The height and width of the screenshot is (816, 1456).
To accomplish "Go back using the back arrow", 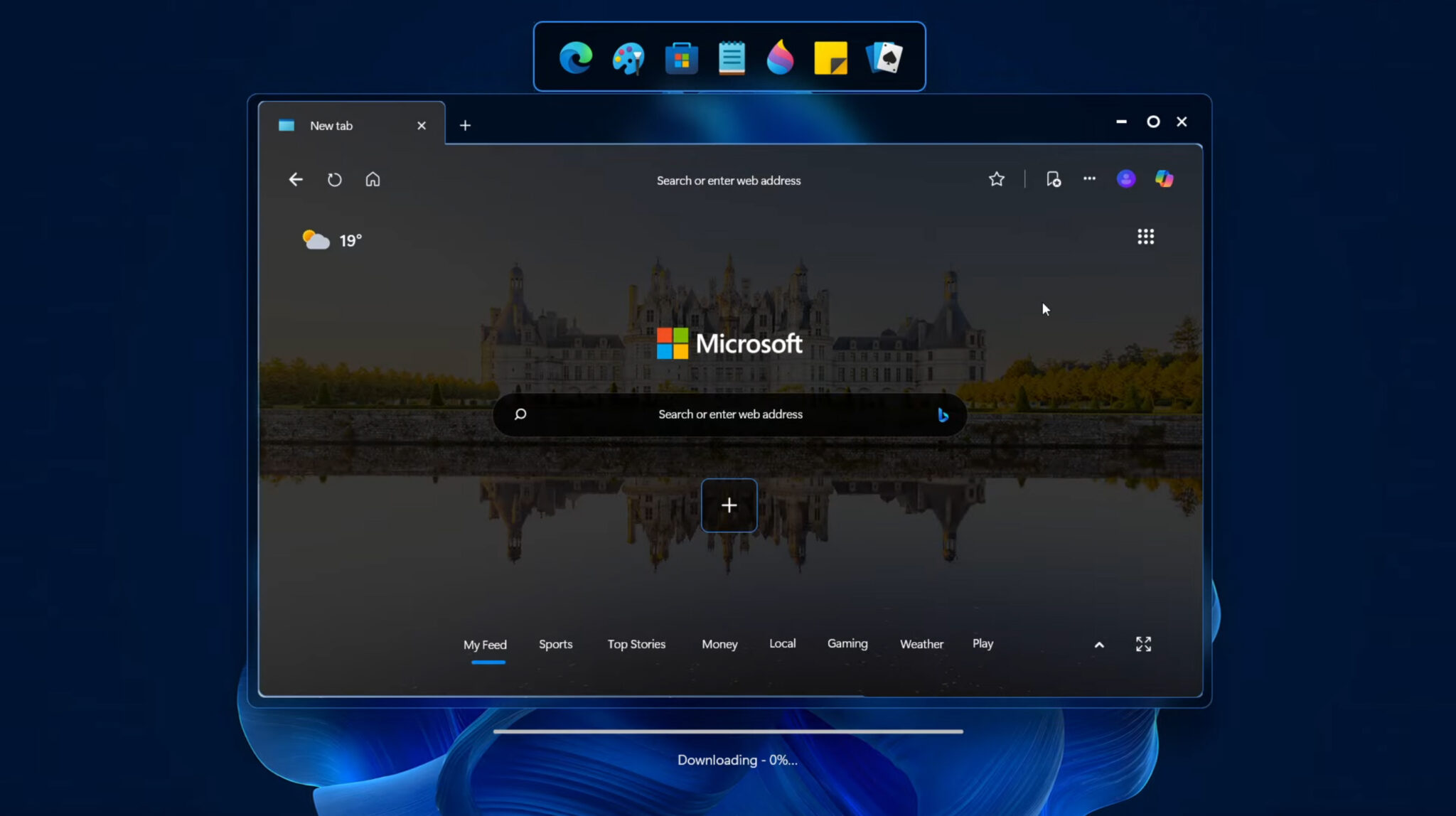I will (x=295, y=179).
